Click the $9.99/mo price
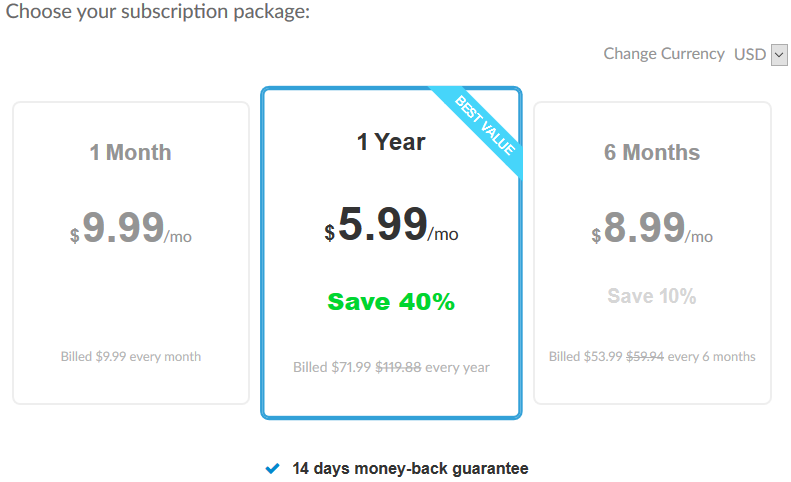 [x=130, y=228]
